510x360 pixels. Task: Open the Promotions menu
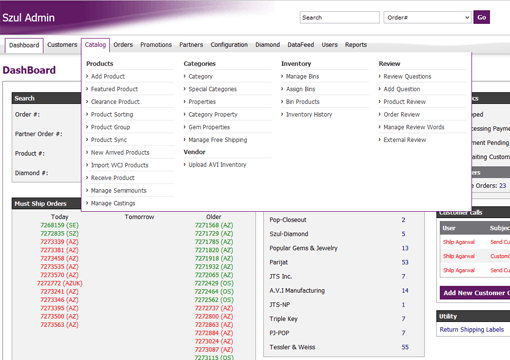coord(156,45)
